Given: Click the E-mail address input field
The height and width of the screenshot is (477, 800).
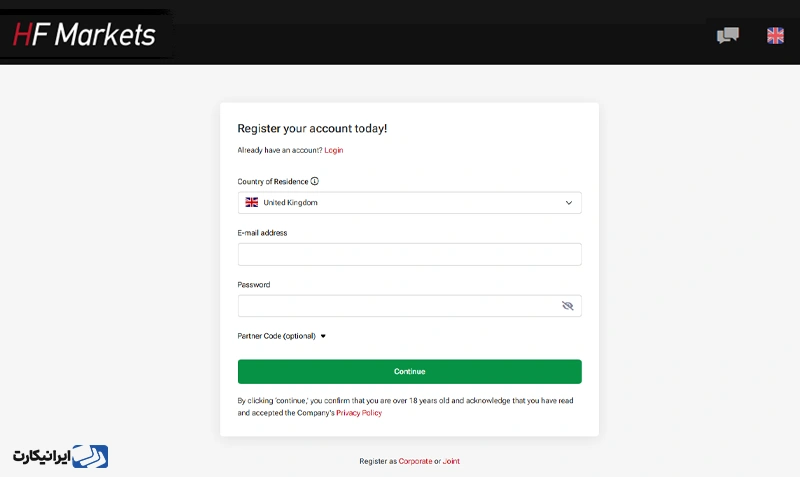Looking at the screenshot, I should pos(409,254).
